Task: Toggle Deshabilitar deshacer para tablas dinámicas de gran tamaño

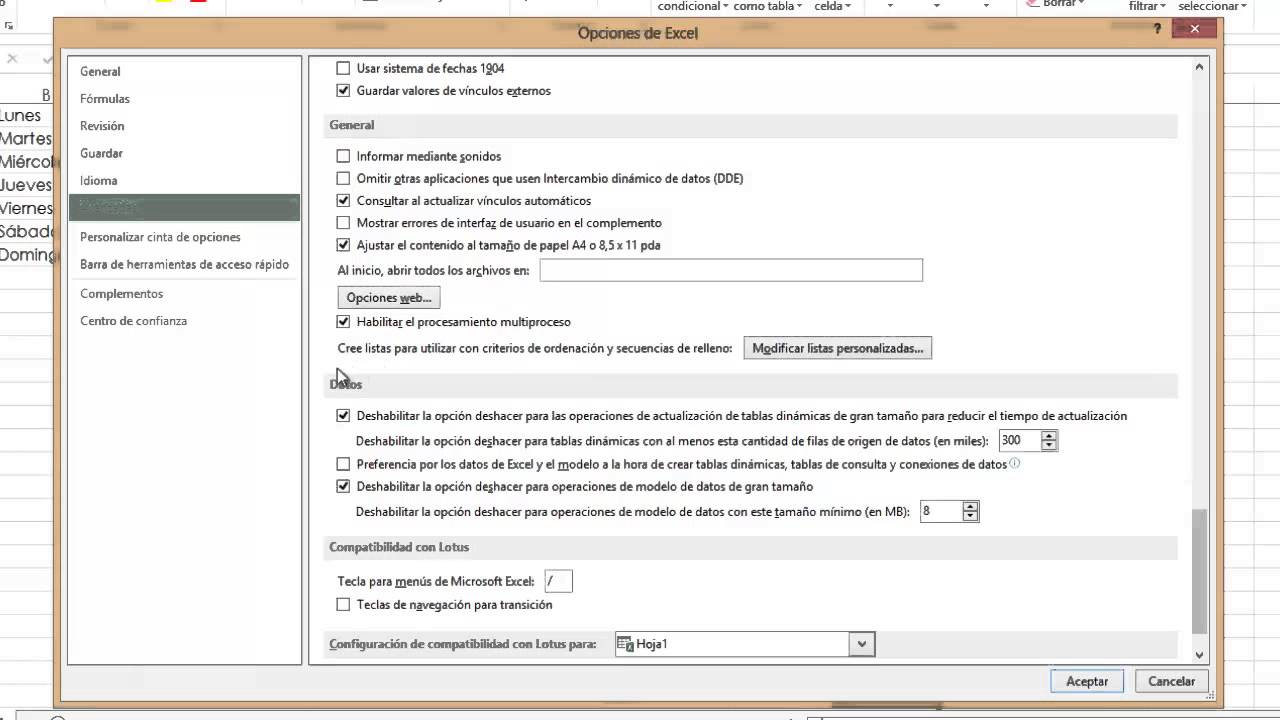Action: tap(343, 415)
